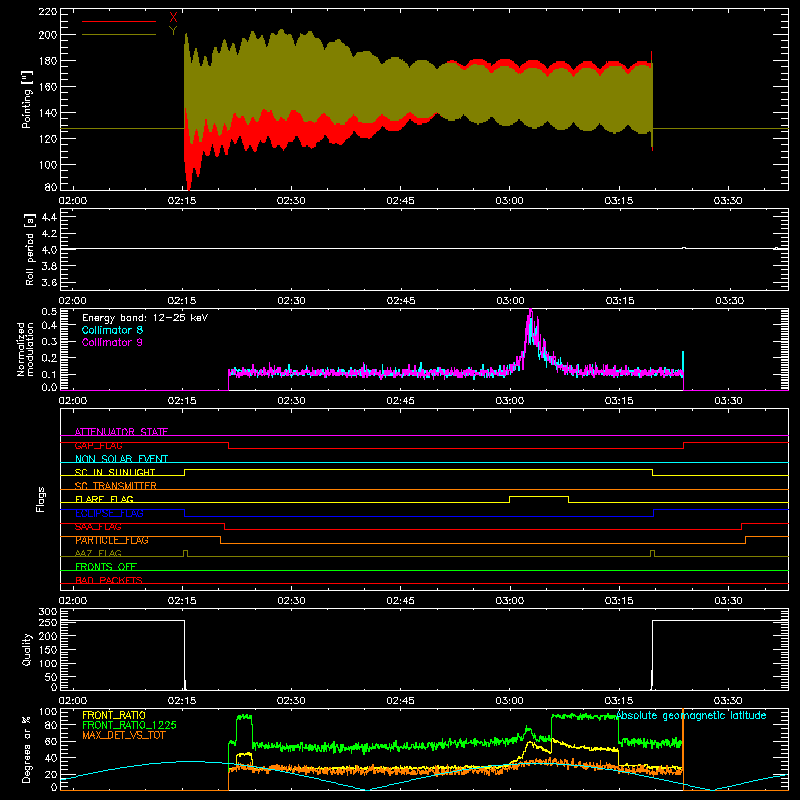Click the ATTENUATOR_STATE flag label
This screenshot has height=800, width=800.
click(121, 432)
